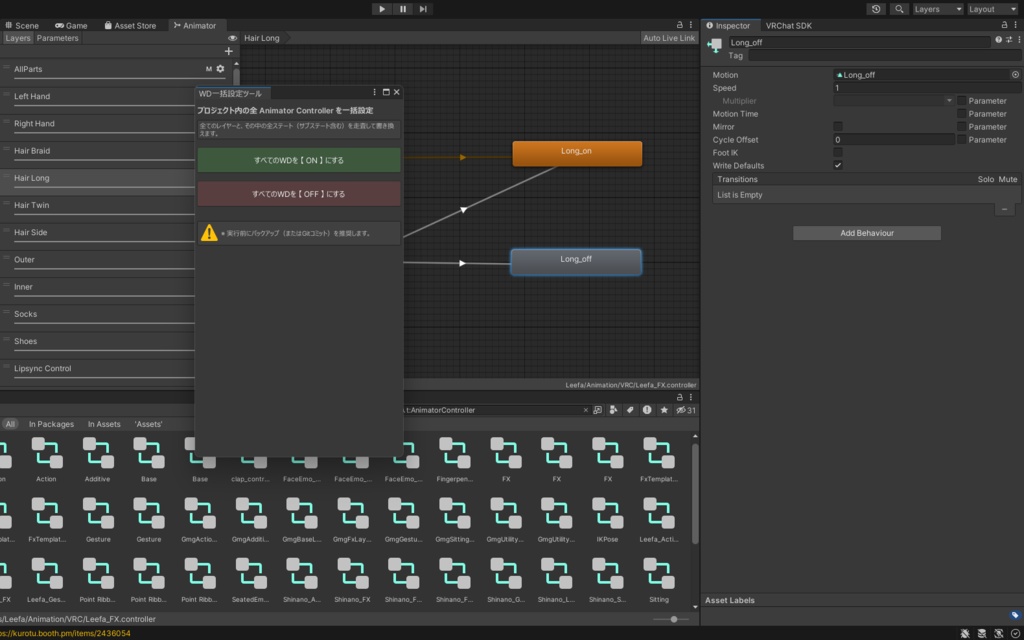This screenshot has height=640, width=1024.
Task: Click the object picker circle on the Motion field
Action: 1016,74
